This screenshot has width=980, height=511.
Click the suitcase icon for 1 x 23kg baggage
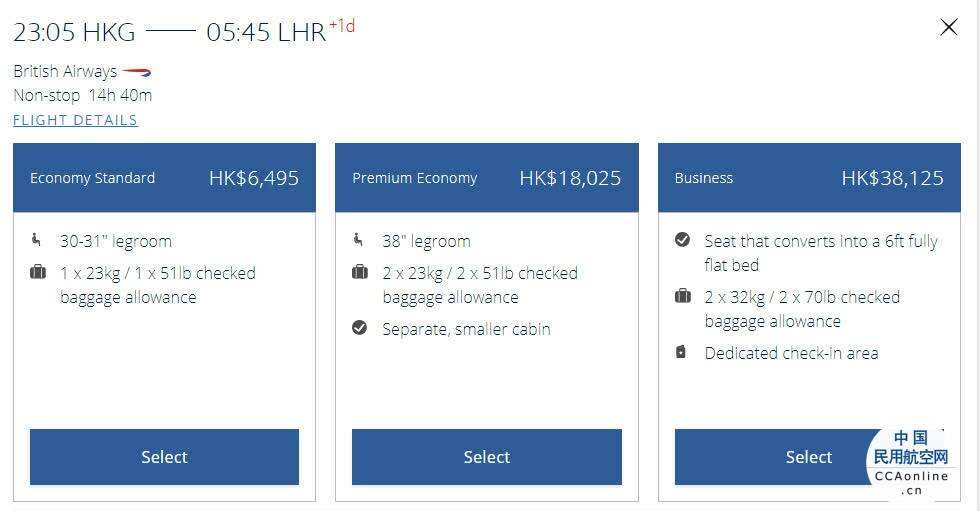pyautogui.click(x=38, y=272)
